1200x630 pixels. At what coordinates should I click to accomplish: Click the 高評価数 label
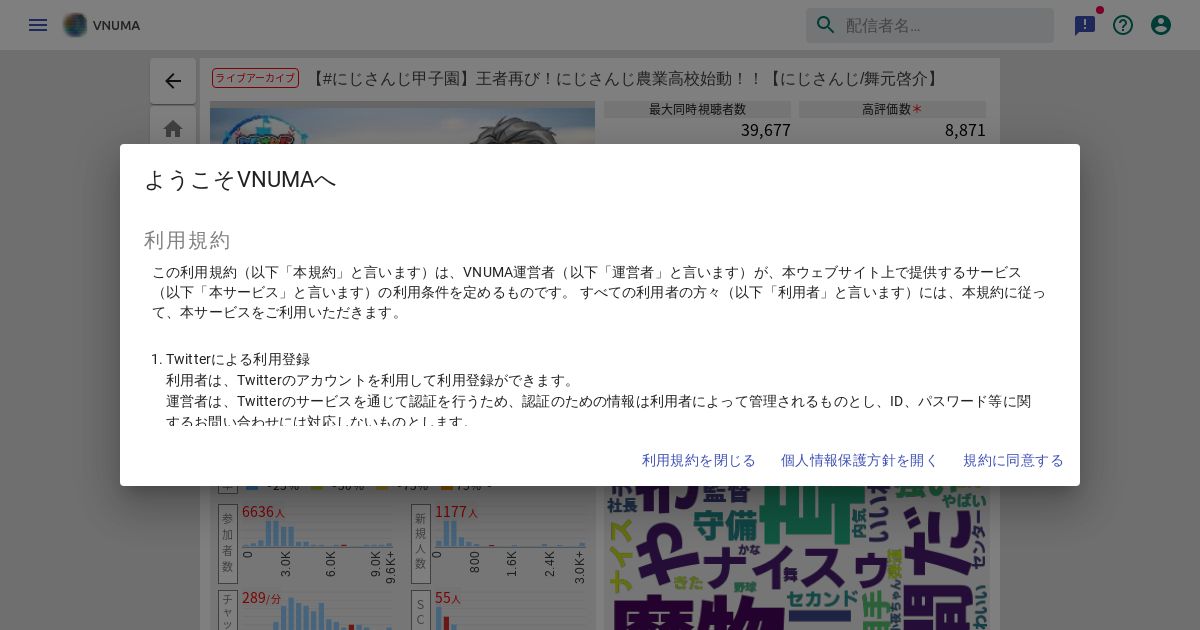(892, 109)
